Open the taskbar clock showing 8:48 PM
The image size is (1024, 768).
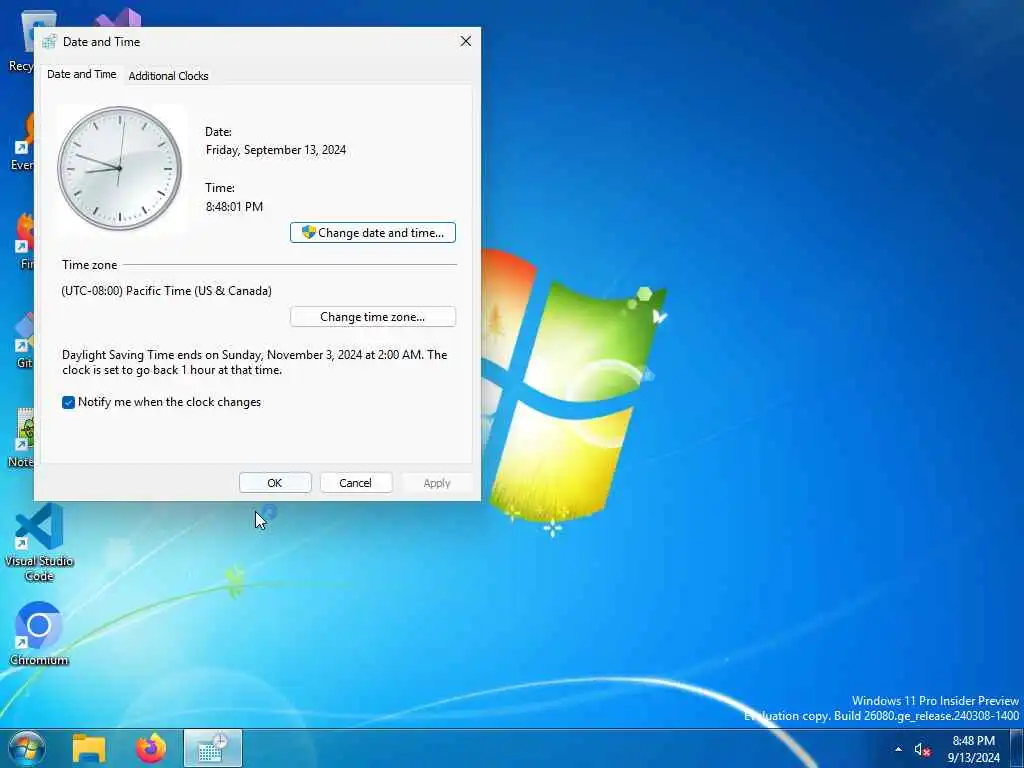(x=973, y=749)
